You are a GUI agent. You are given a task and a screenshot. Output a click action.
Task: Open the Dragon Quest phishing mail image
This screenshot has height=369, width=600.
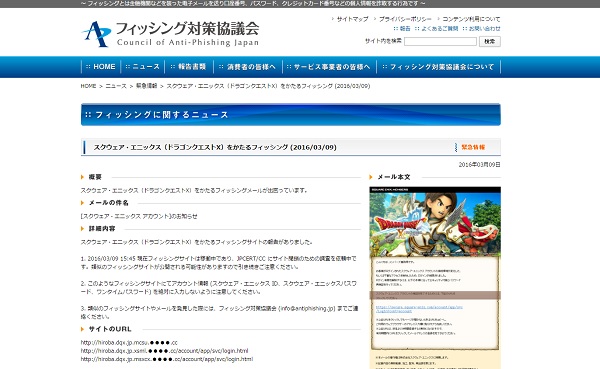pos(435,278)
